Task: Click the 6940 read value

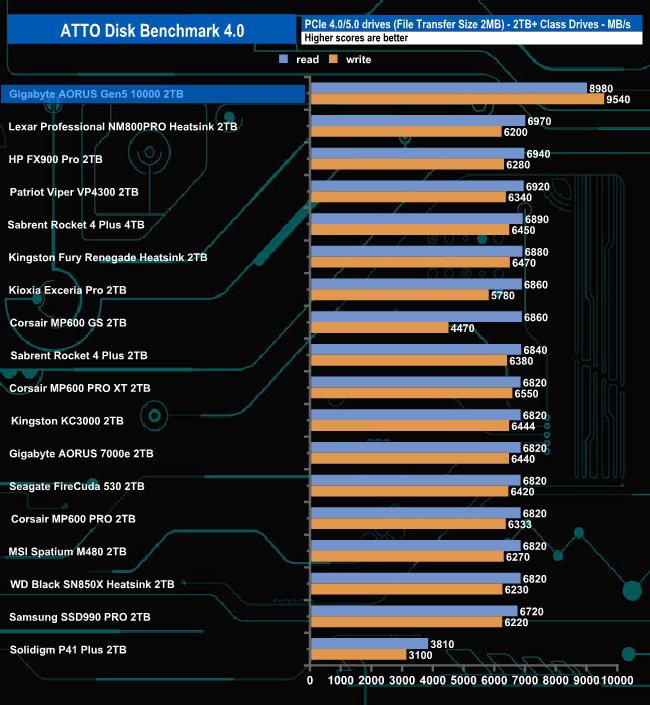Action: click(538, 154)
